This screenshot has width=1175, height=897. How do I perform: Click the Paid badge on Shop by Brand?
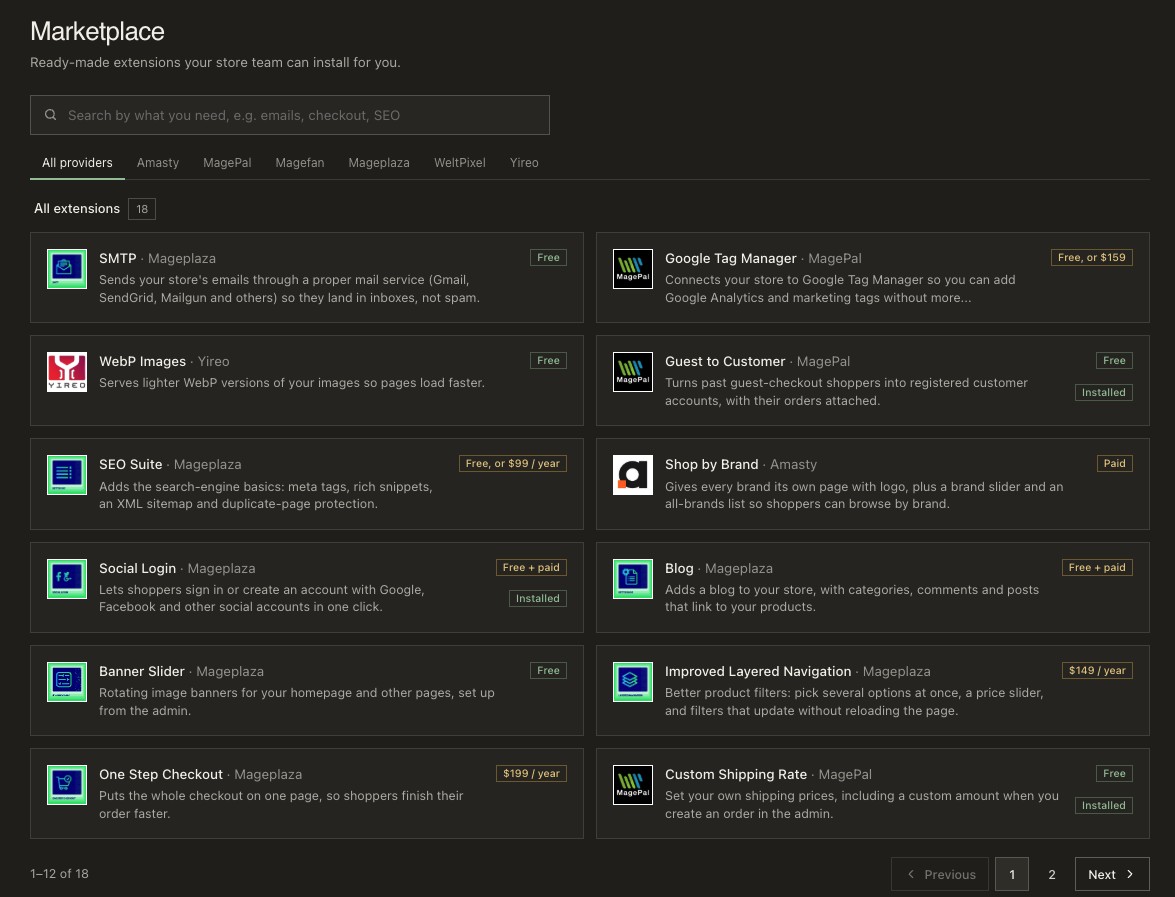coord(1114,463)
